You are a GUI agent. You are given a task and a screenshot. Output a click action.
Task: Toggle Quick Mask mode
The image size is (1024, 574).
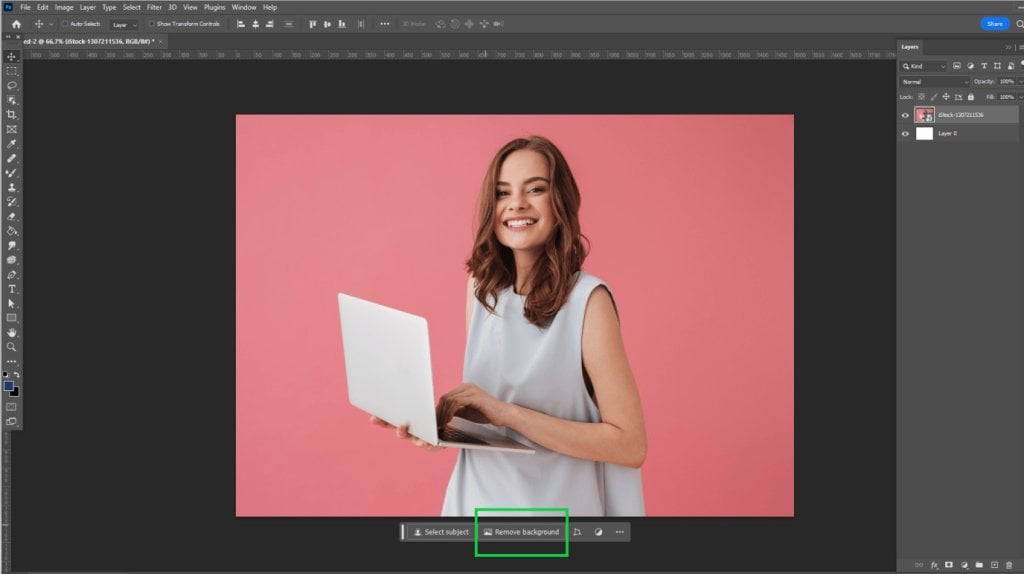point(12,407)
